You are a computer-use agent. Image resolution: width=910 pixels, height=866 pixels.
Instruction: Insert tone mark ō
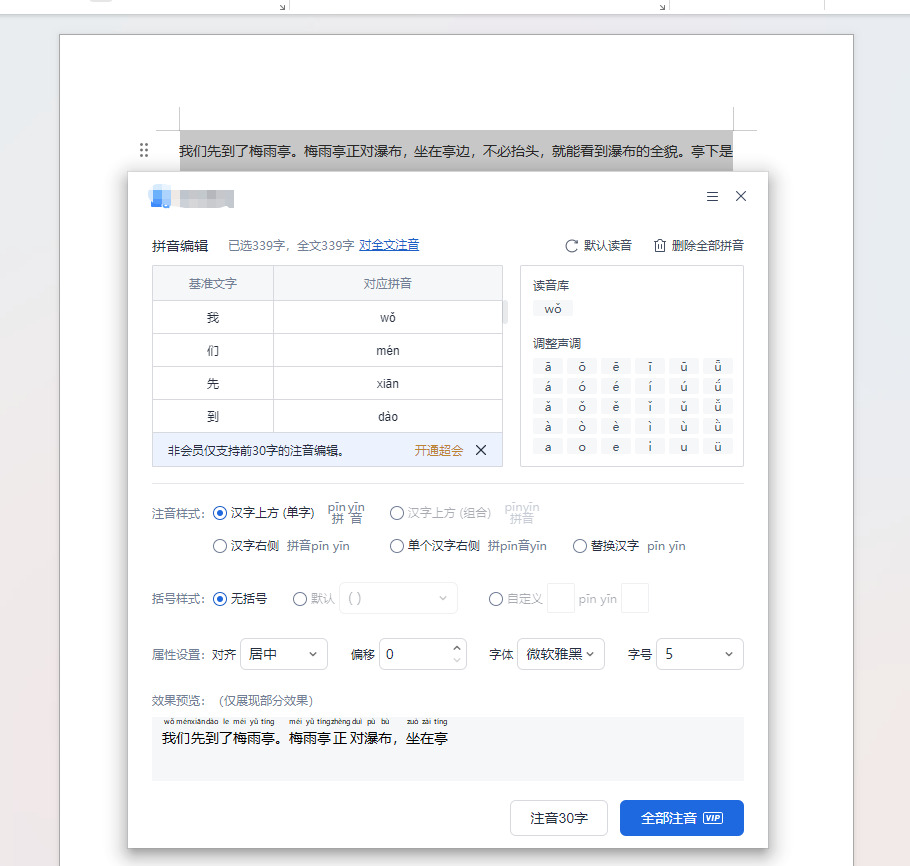pos(582,366)
